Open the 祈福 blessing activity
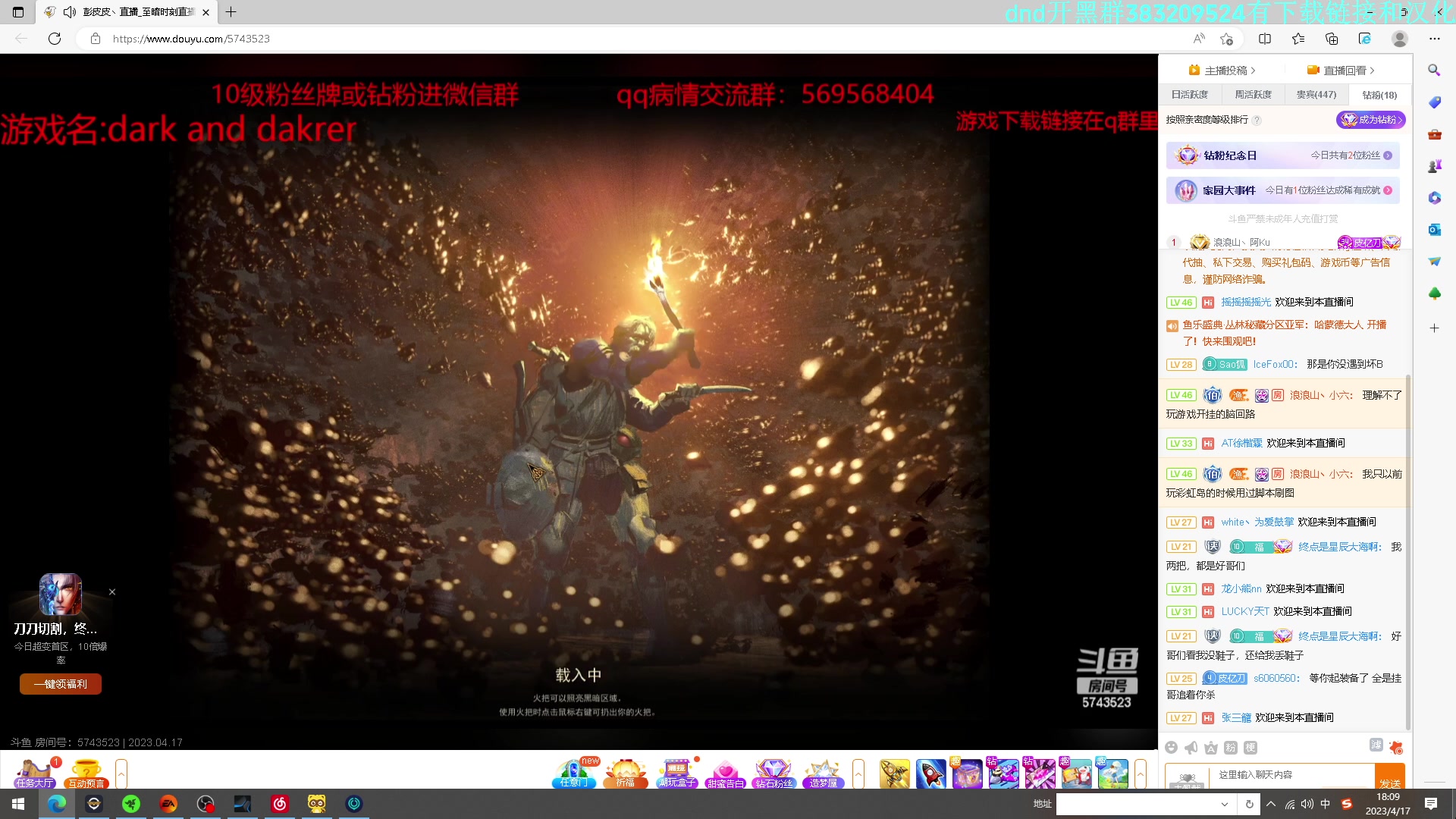The height and width of the screenshot is (819, 1456). (x=626, y=774)
